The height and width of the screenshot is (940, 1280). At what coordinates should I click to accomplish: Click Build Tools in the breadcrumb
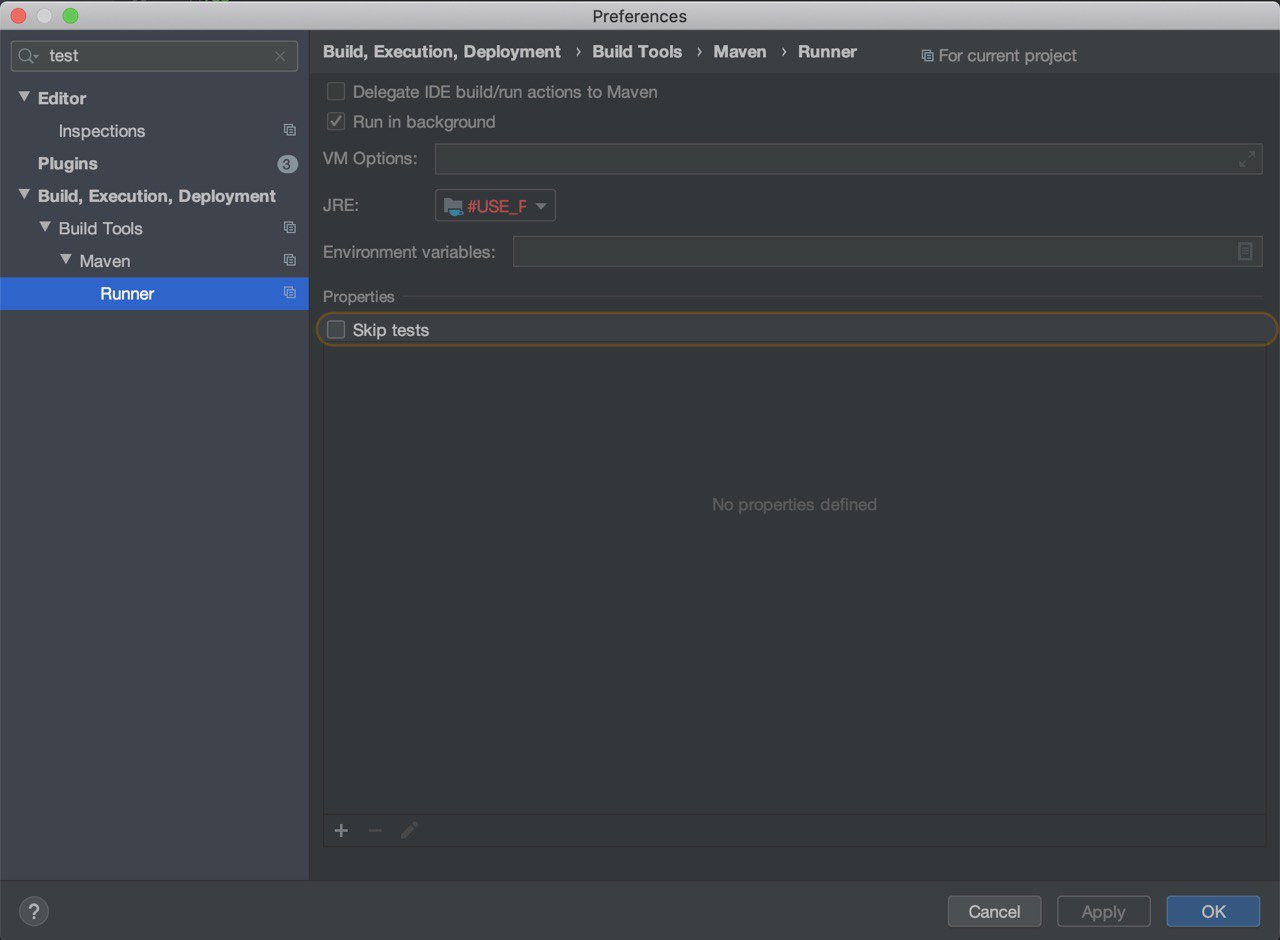[637, 52]
